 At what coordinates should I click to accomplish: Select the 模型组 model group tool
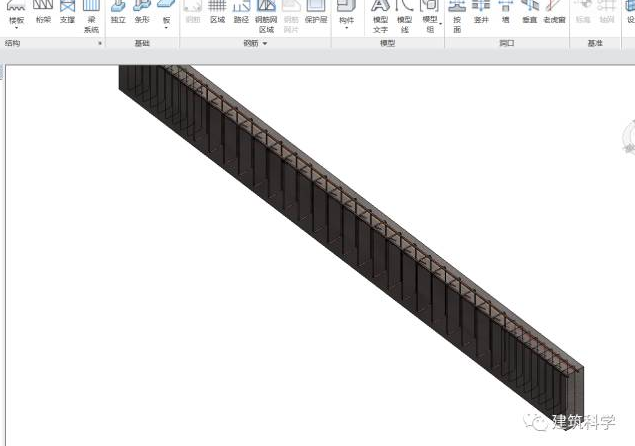pos(430,16)
